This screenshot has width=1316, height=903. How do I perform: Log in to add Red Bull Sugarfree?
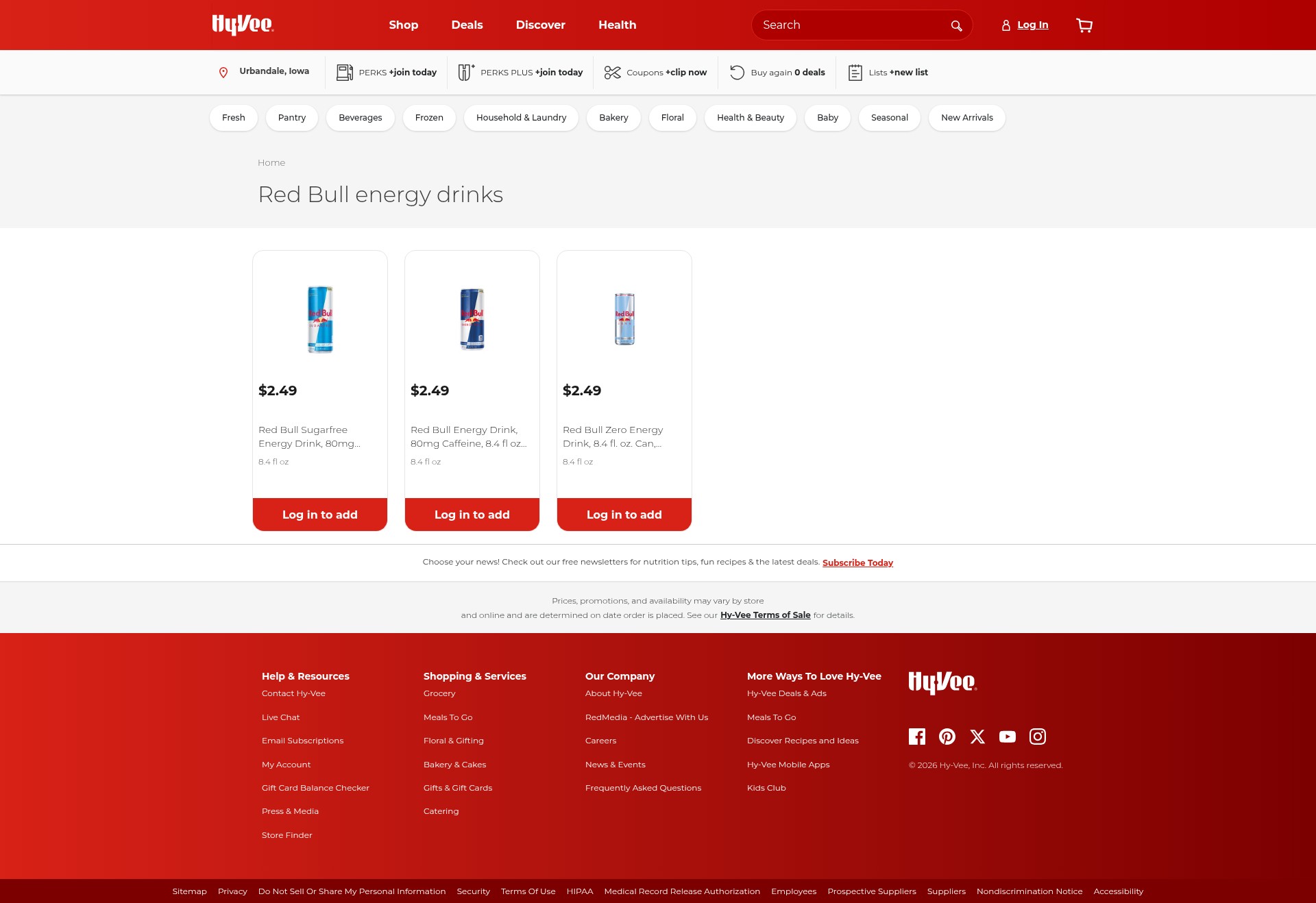pos(320,515)
